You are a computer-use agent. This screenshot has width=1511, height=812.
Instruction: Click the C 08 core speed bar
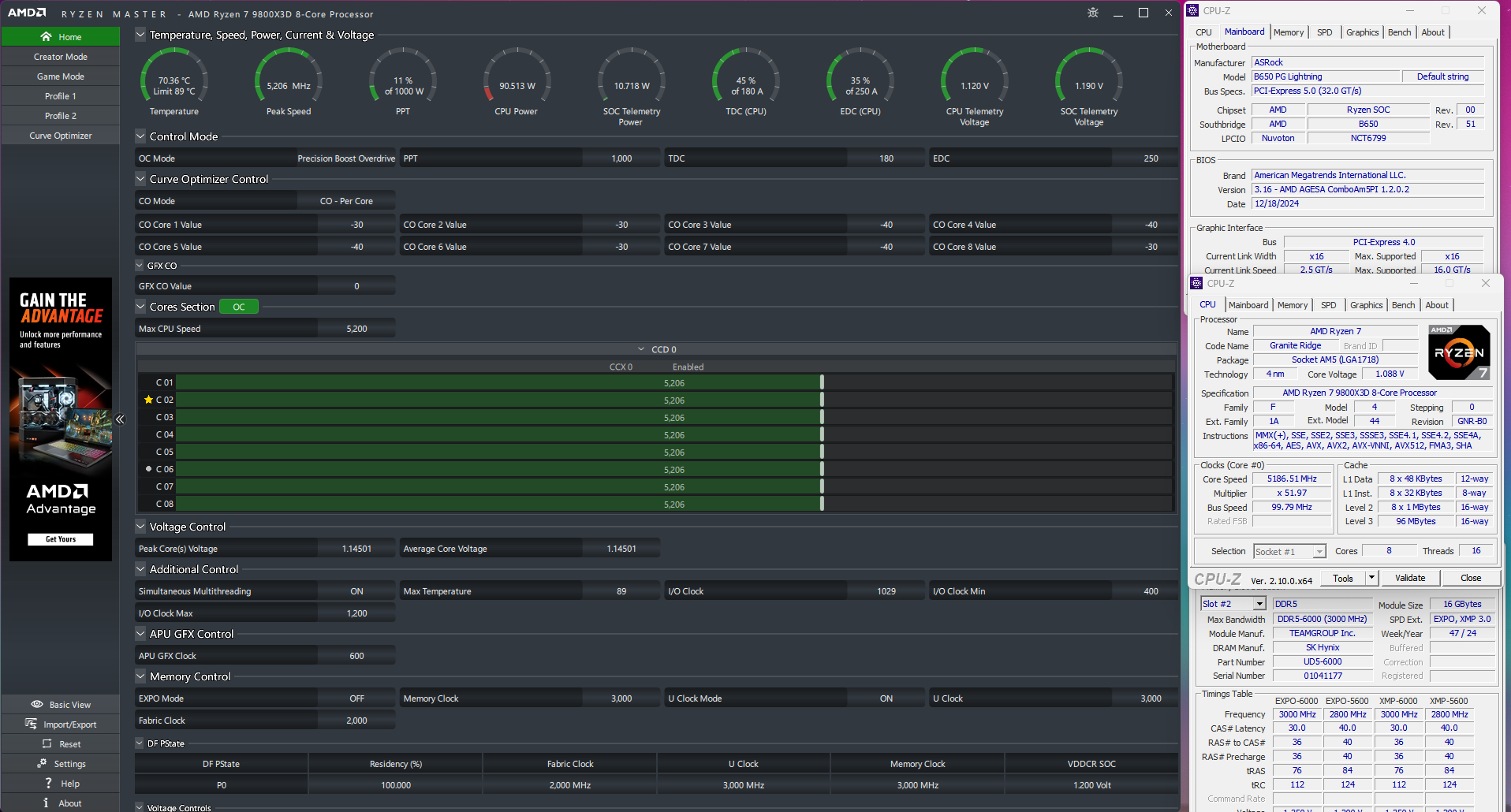click(674, 504)
